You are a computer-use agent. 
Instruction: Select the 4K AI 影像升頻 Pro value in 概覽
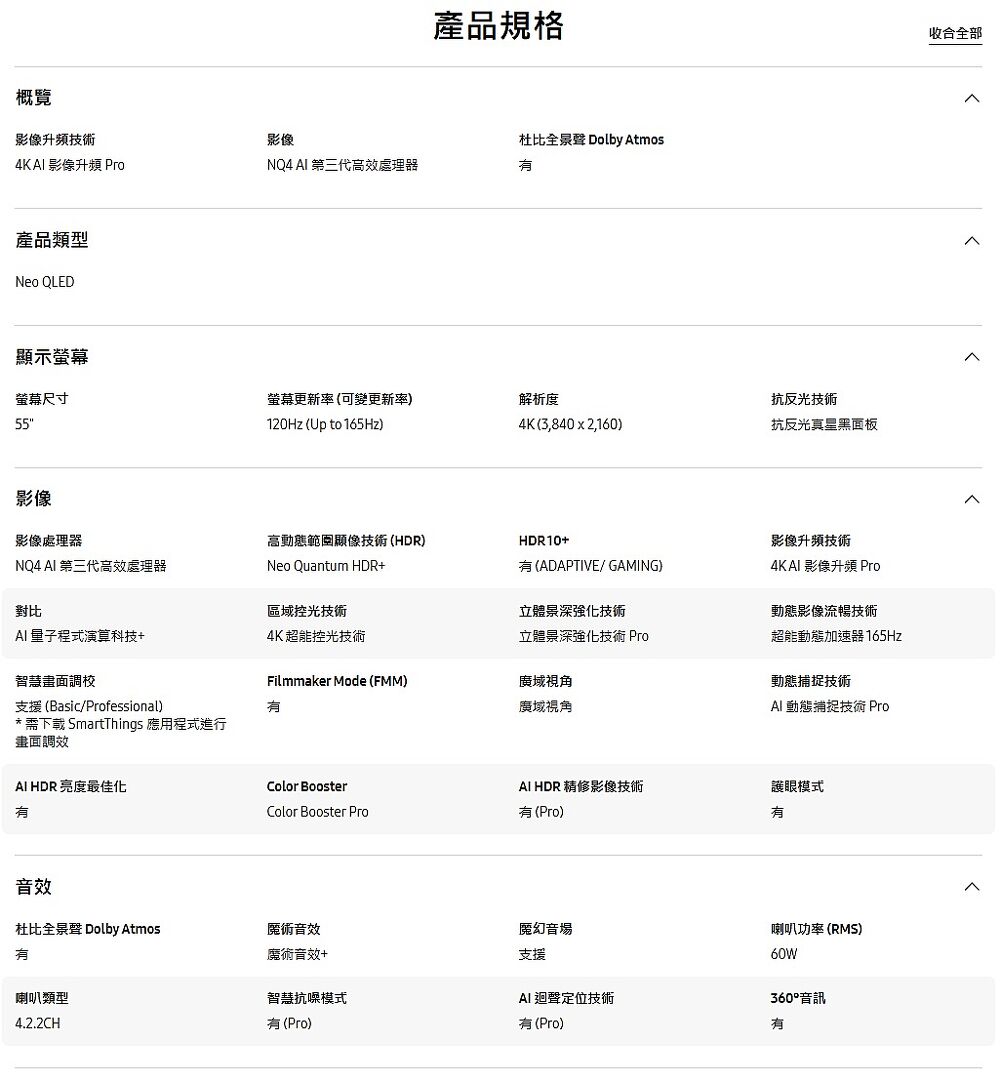pos(70,165)
